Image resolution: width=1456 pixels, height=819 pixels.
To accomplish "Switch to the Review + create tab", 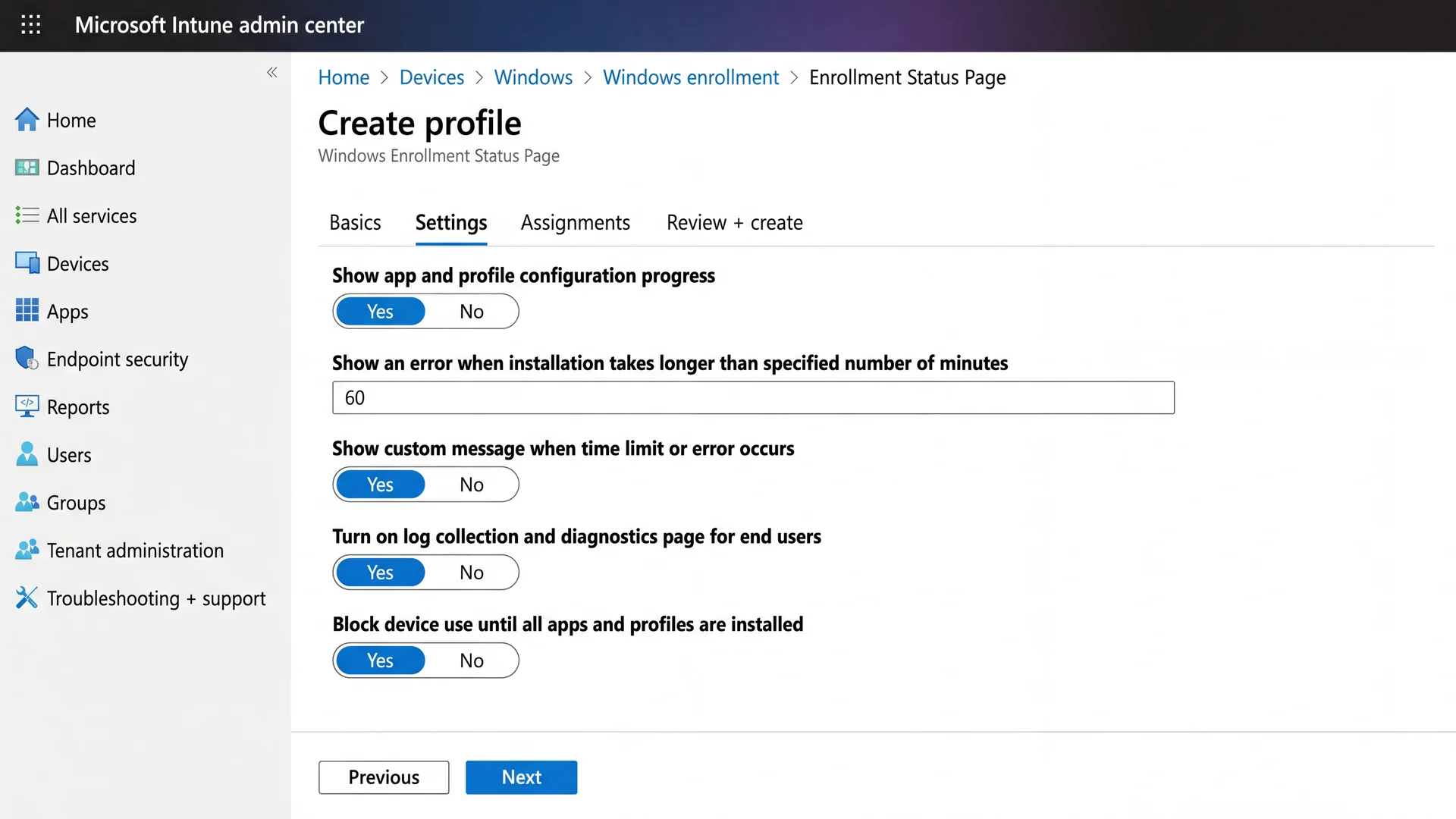I will coord(734,222).
